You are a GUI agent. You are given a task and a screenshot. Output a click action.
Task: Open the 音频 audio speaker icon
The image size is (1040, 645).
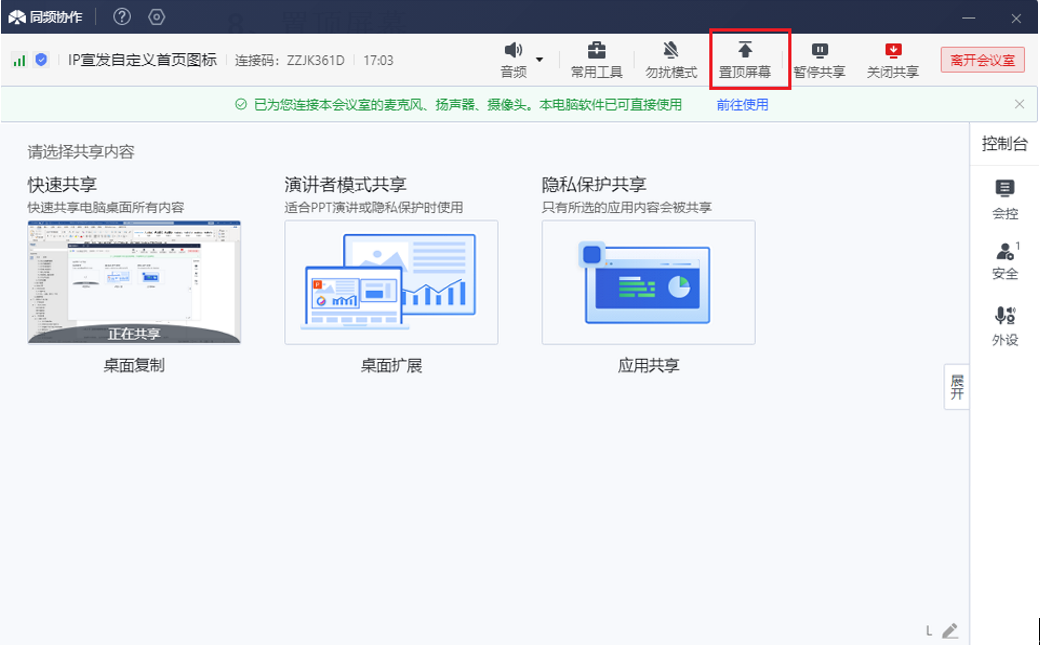pos(513,51)
